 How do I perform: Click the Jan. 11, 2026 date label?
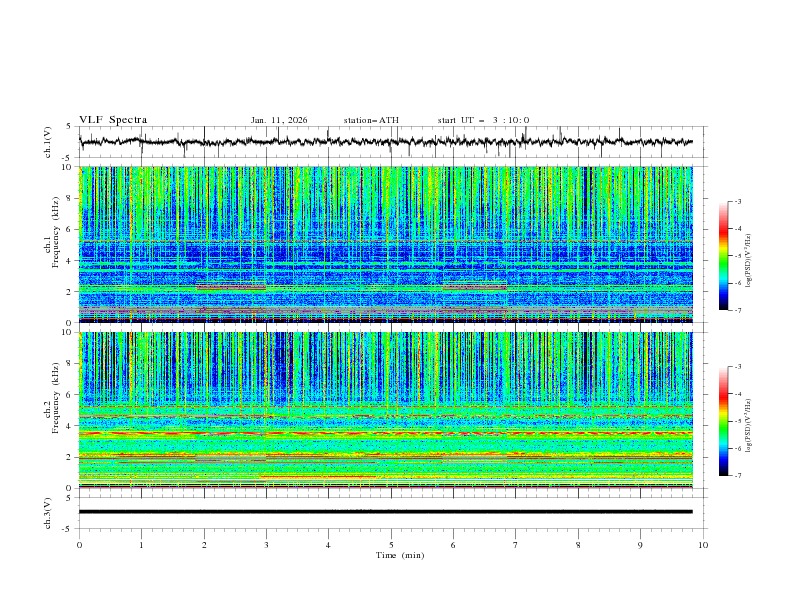(x=279, y=120)
